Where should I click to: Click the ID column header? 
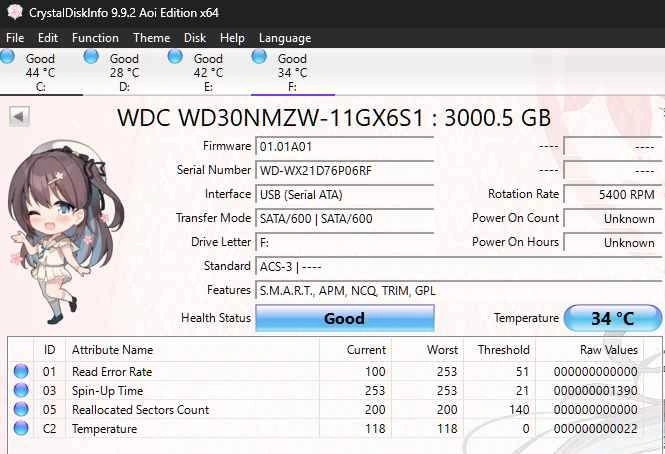point(50,350)
